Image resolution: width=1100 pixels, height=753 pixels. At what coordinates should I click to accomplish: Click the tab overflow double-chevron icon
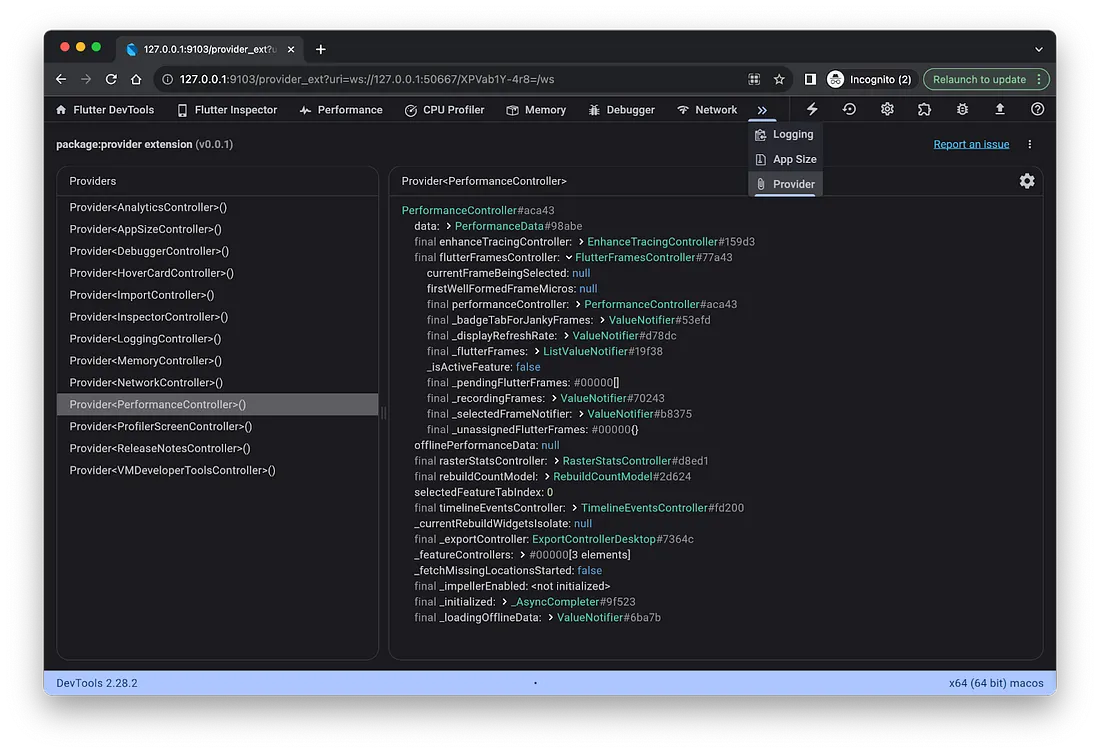[762, 110]
